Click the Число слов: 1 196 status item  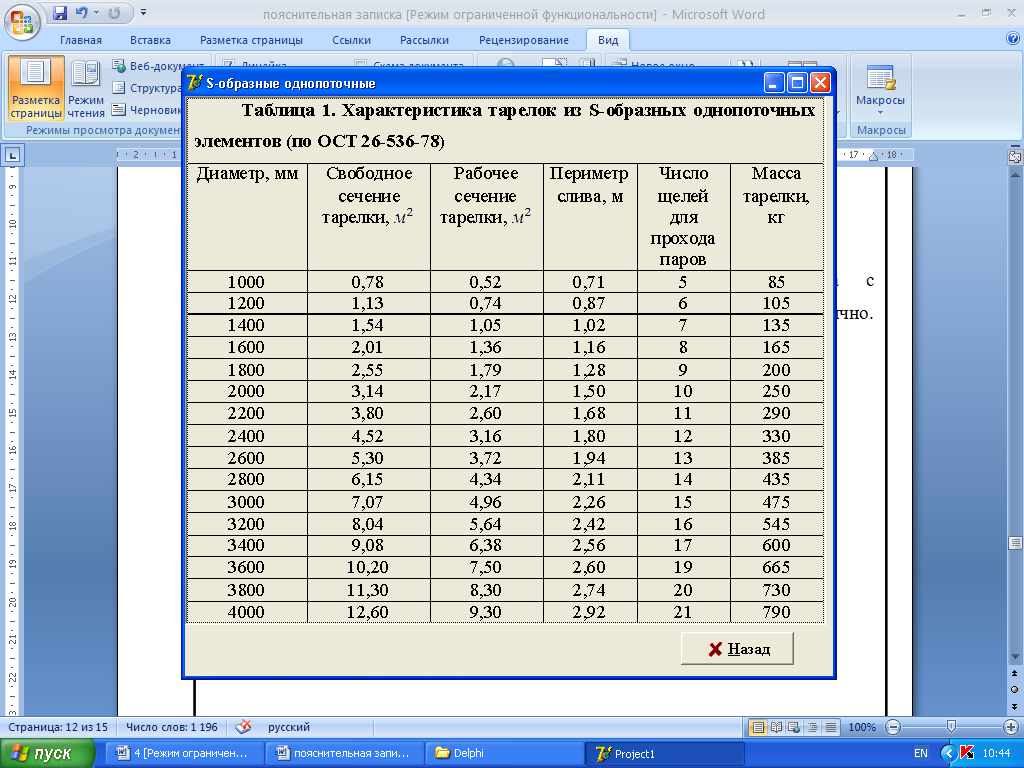[x=172, y=727]
